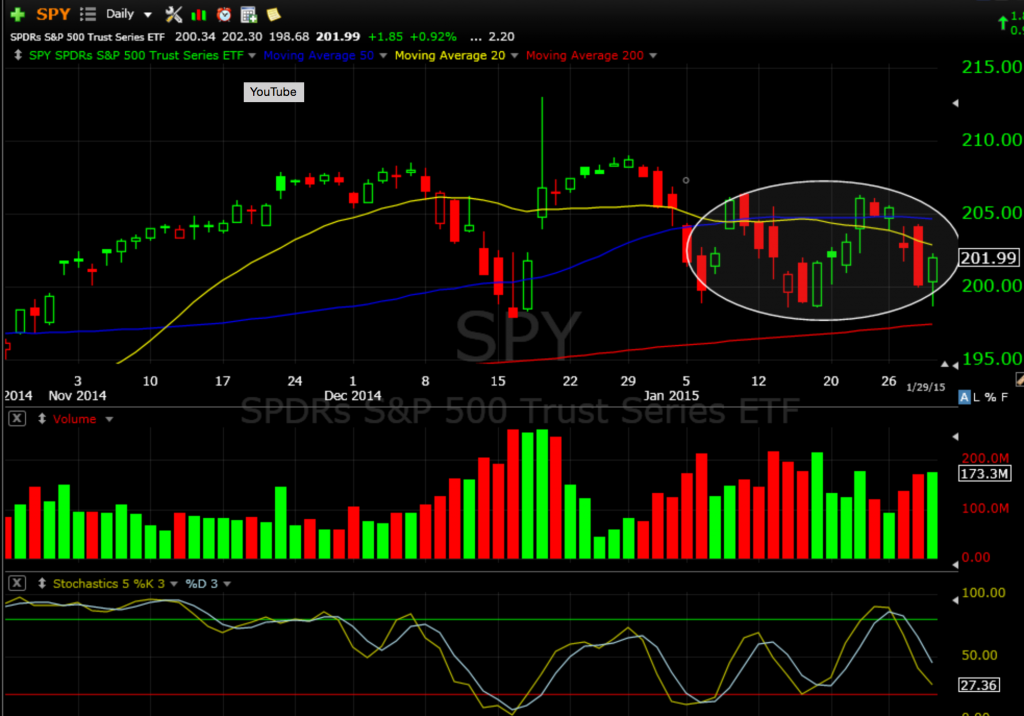Open the watchlist list icon beside SPY
This screenshot has width=1024, height=716.
pos(88,14)
